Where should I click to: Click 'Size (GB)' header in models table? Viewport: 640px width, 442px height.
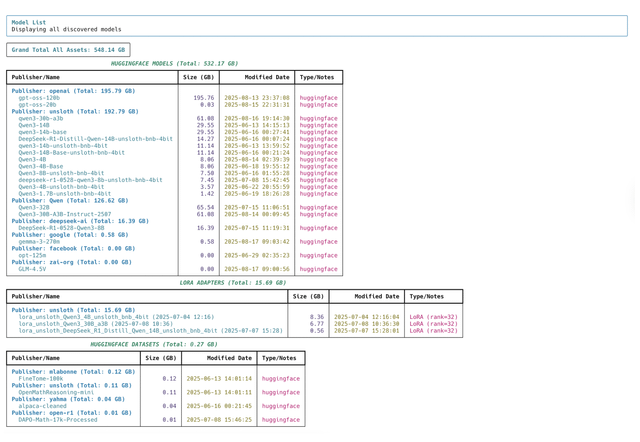pyautogui.click(x=199, y=77)
